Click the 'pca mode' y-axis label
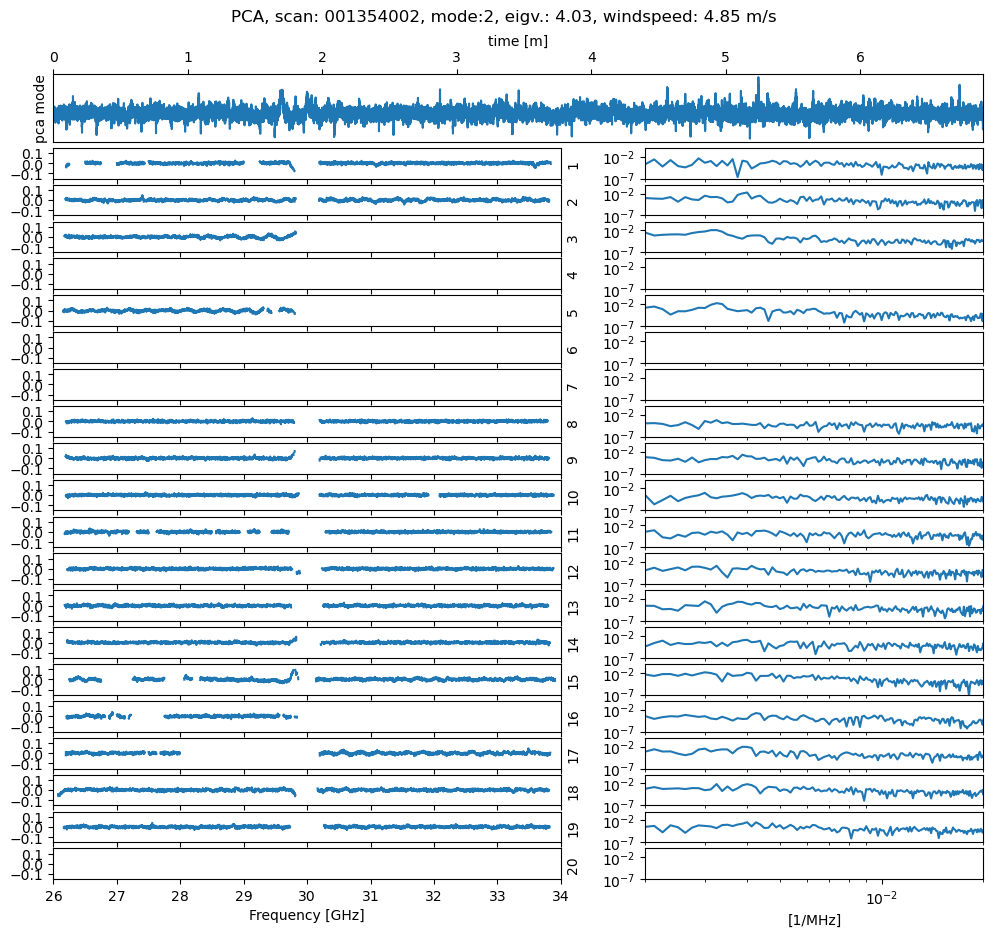 [40, 108]
